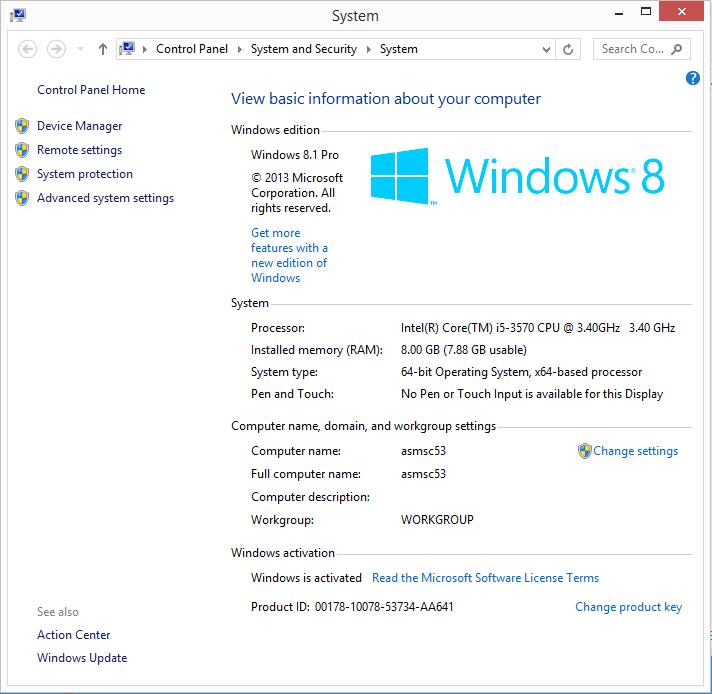
Task: Click shield icon beside Advanced system settings
Action: [x=22, y=198]
